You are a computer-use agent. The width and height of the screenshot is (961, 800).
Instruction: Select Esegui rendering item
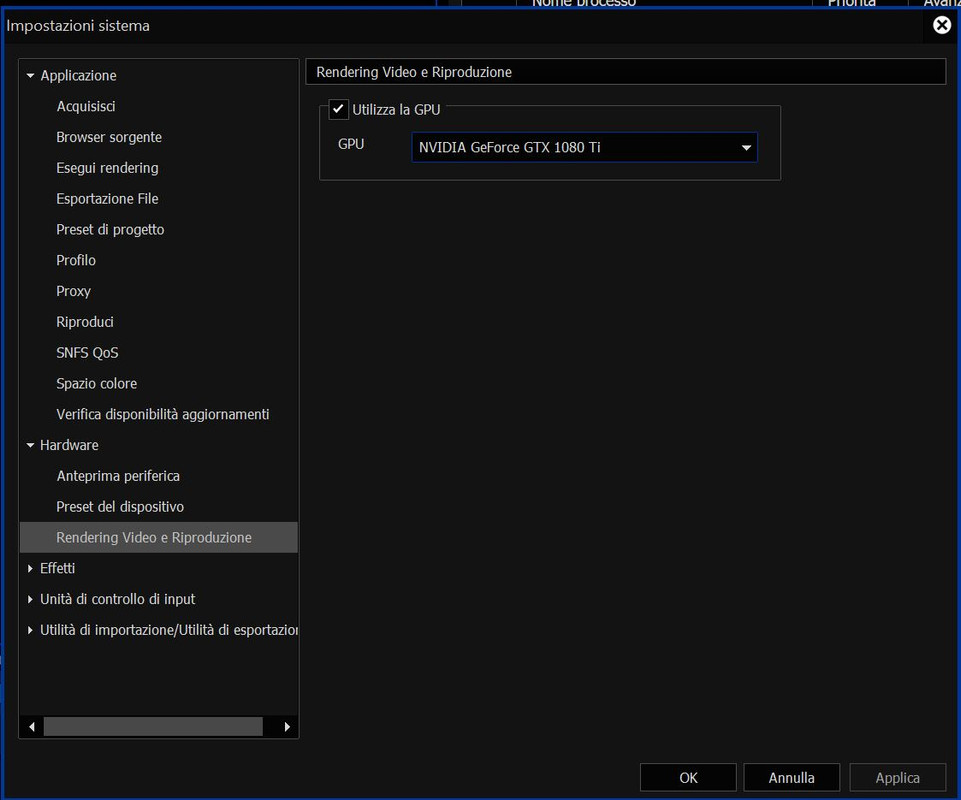click(107, 168)
